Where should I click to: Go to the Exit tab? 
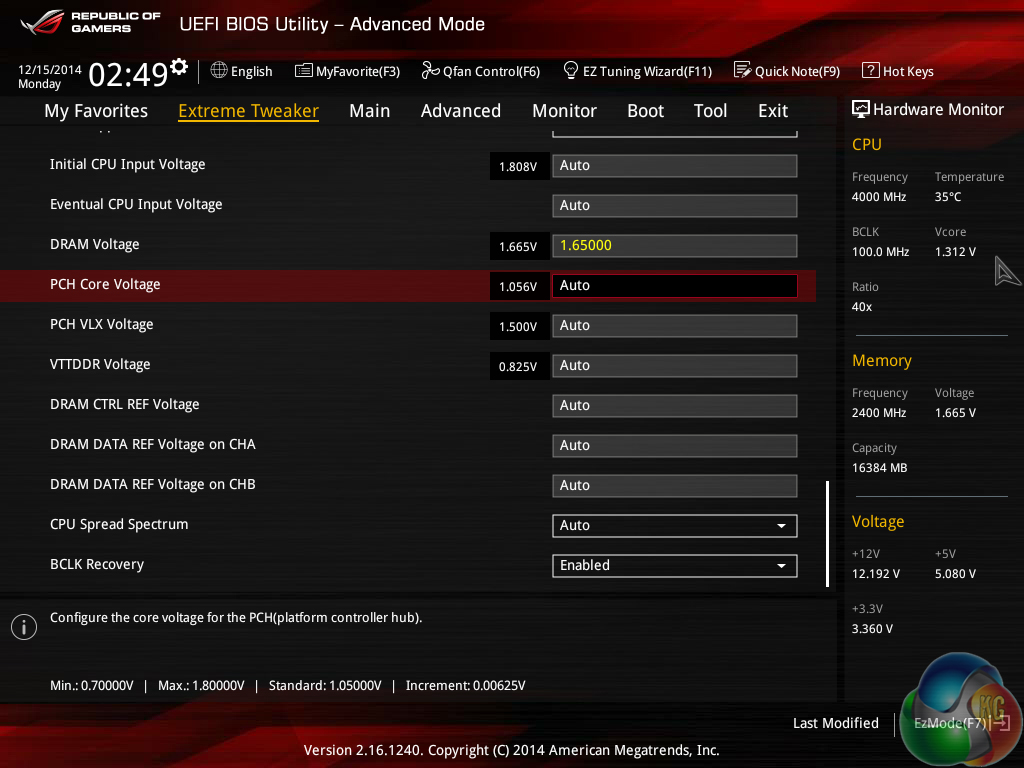click(x=773, y=111)
